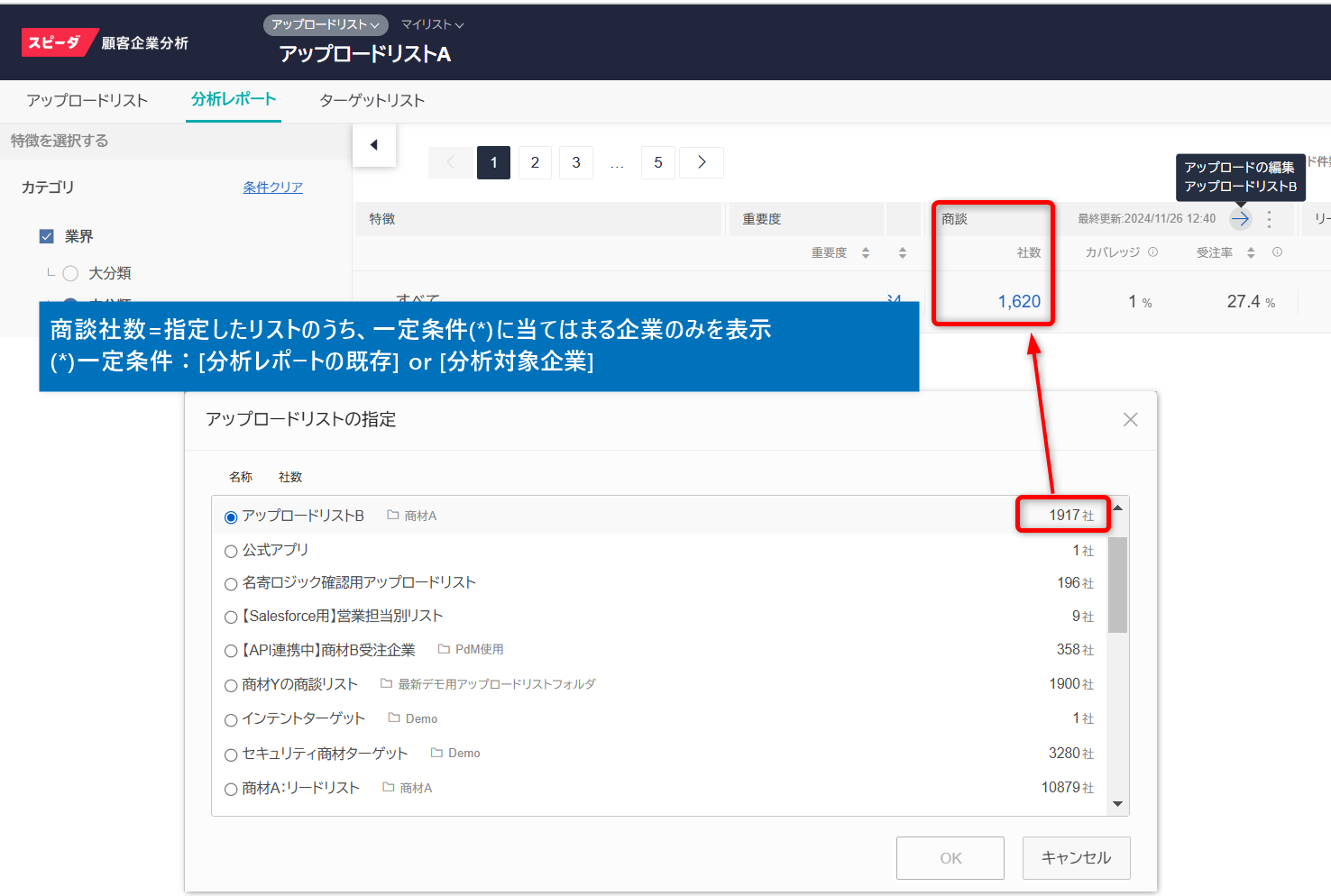Viewport: 1331px width, 896px height.
Task: Open the マイリスト dropdown
Action: 432,24
